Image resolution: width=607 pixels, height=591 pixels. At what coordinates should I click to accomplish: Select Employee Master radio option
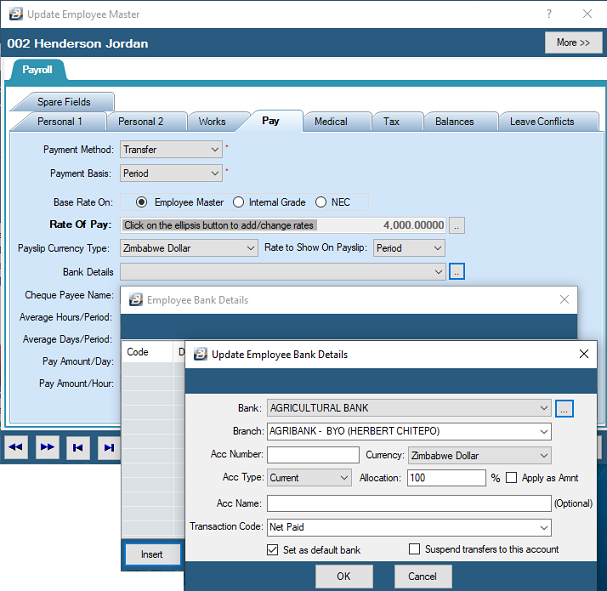tap(141, 202)
